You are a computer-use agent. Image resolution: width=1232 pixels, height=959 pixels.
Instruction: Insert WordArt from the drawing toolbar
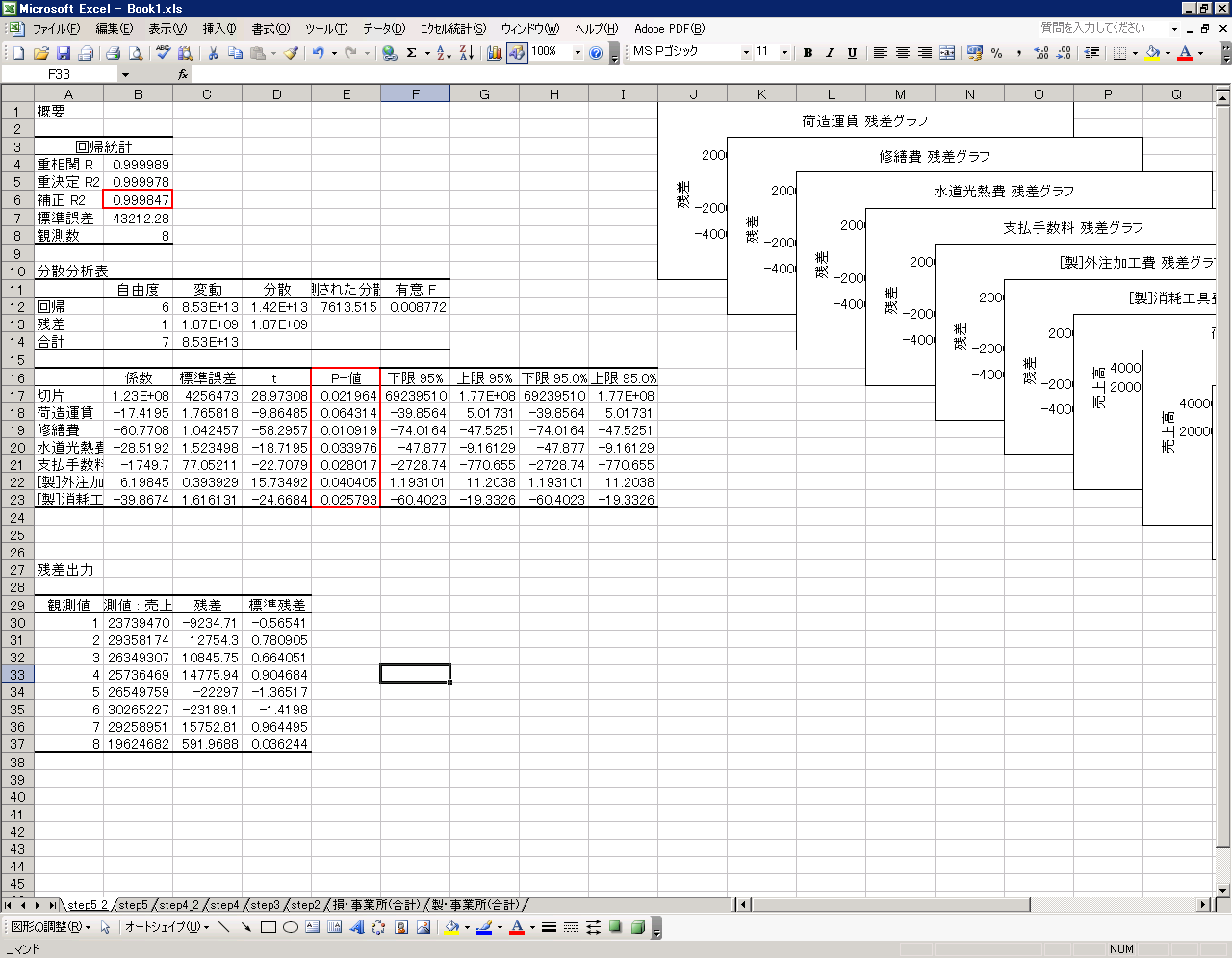point(356,927)
